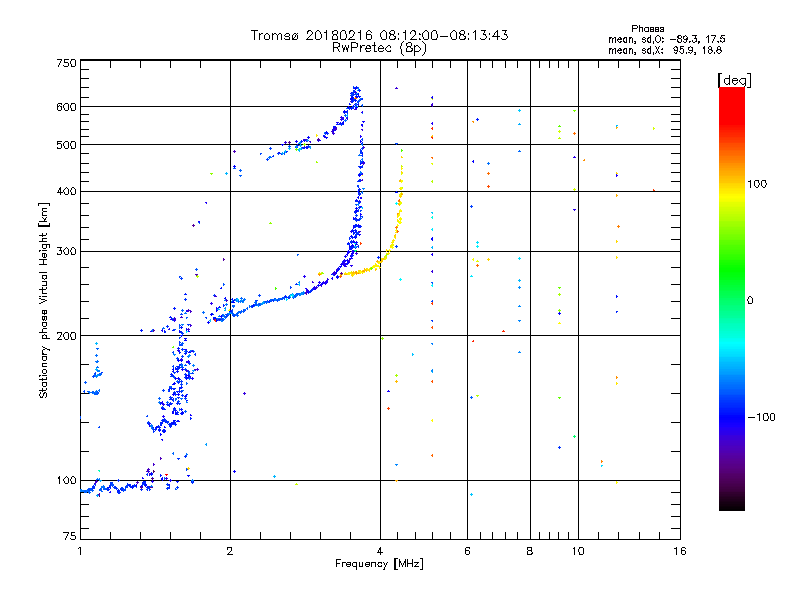Screen dimensions: 800x600
Task: Click the '600' height axis label
Action: pyautogui.click(x=66, y=107)
